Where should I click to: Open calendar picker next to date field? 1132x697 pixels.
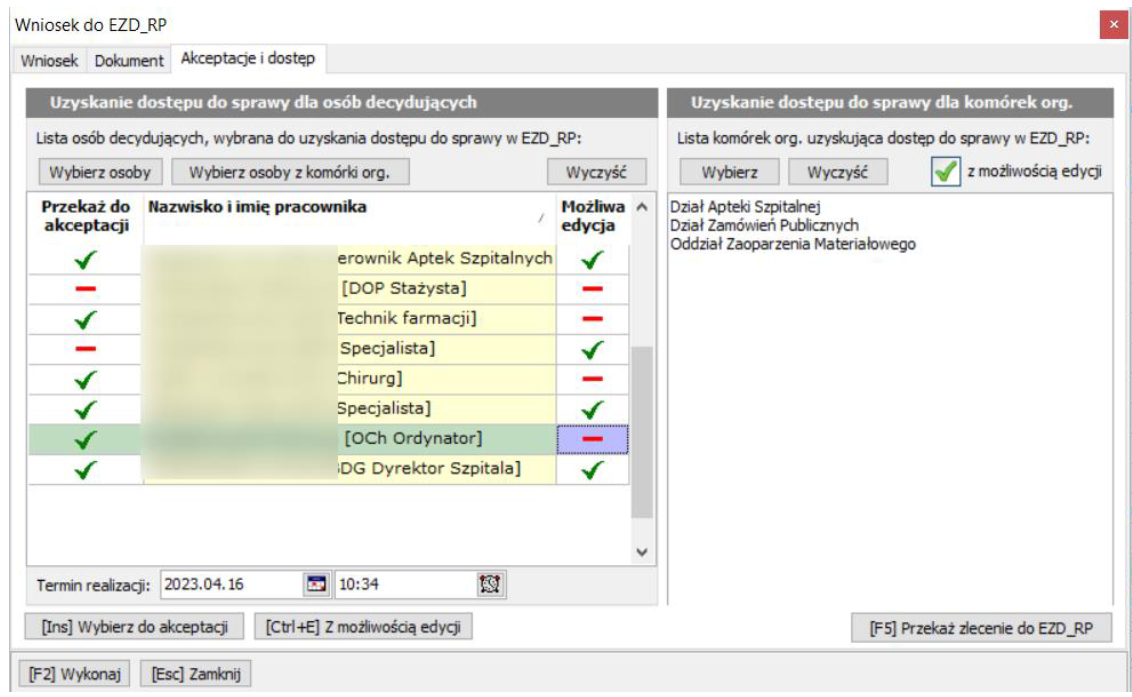pos(315,584)
